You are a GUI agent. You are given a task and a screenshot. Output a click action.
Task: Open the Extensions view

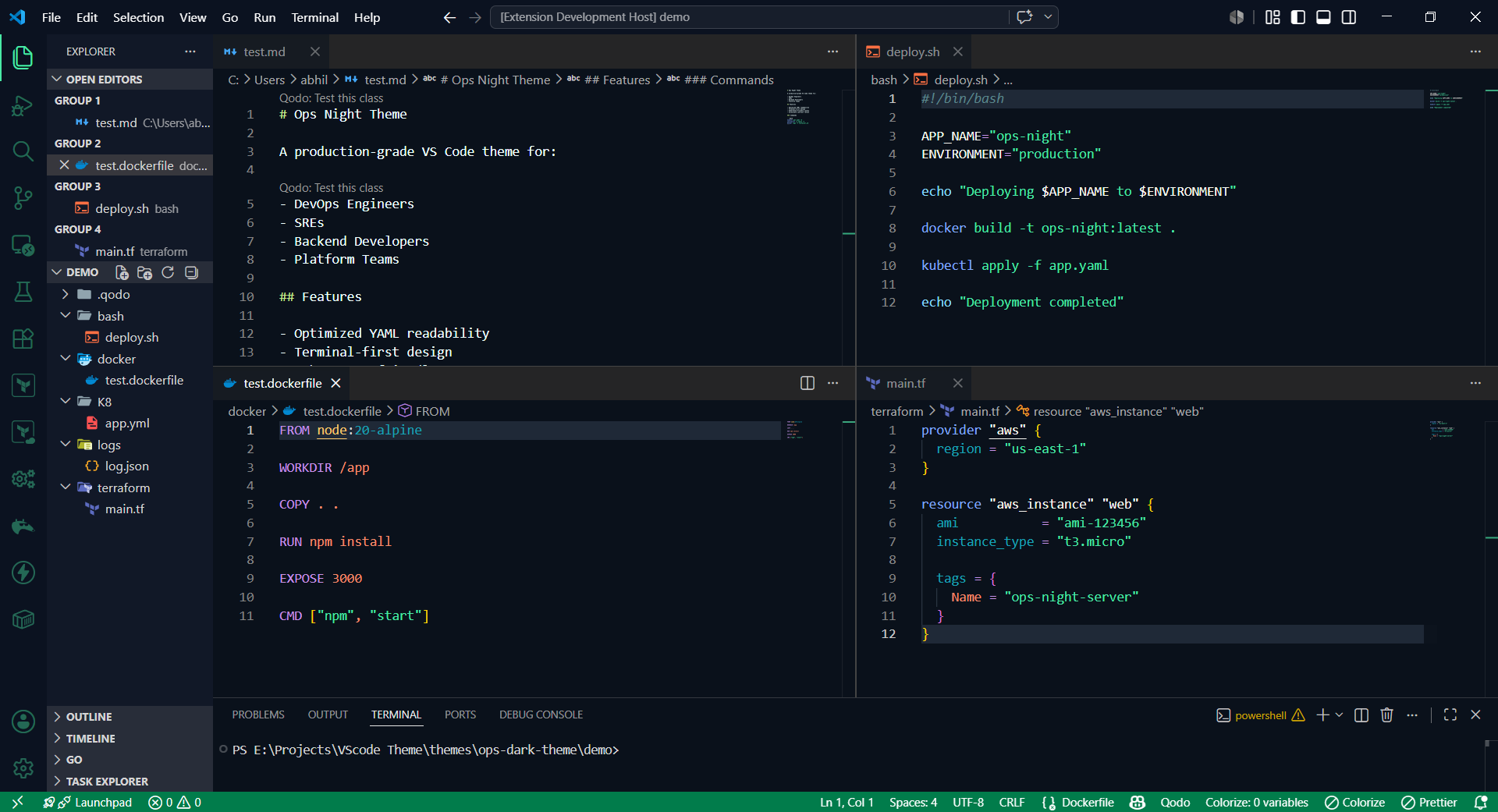[23, 339]
